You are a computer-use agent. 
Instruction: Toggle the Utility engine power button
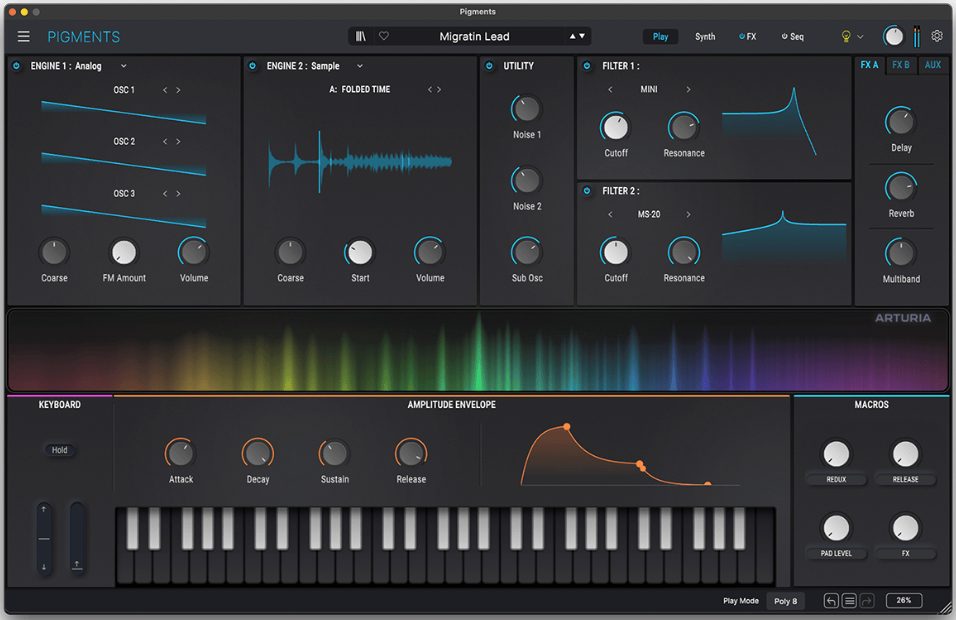point(489,66)
